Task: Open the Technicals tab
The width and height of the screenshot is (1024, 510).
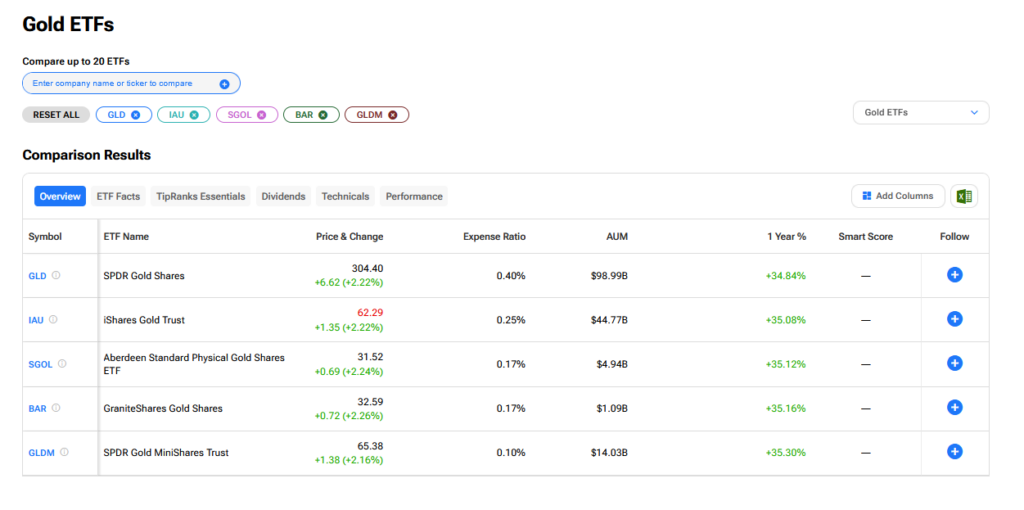Action: [345, 196]
